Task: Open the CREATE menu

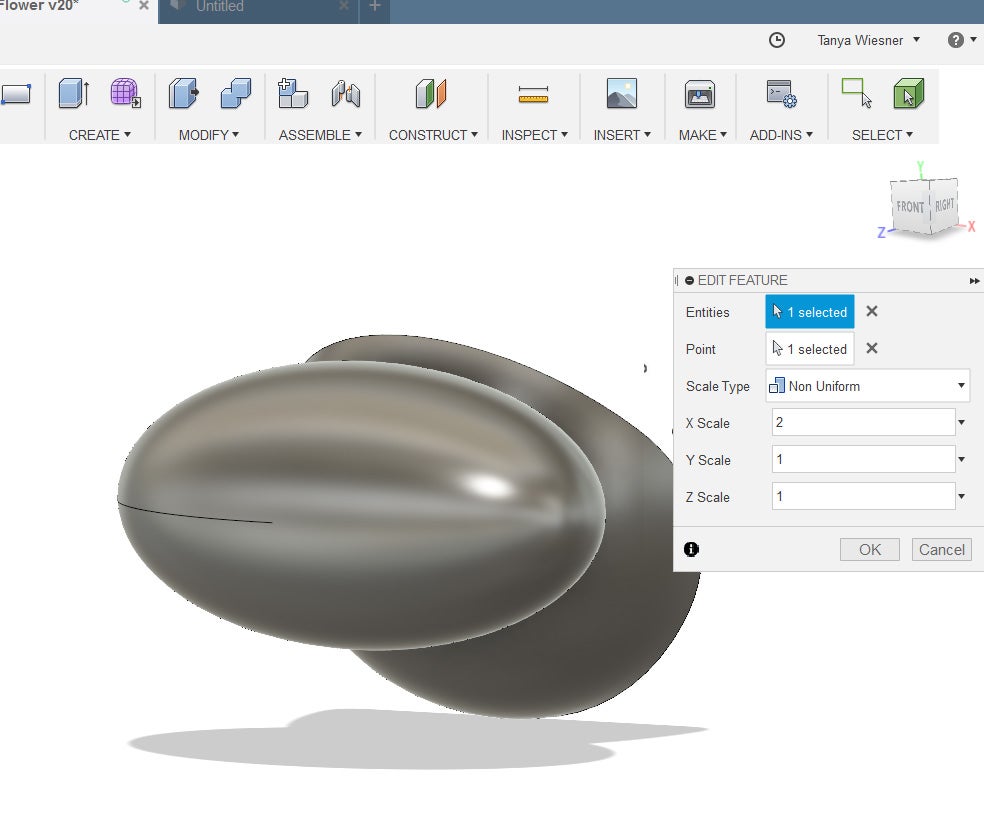Action: (x=99, y=135)
